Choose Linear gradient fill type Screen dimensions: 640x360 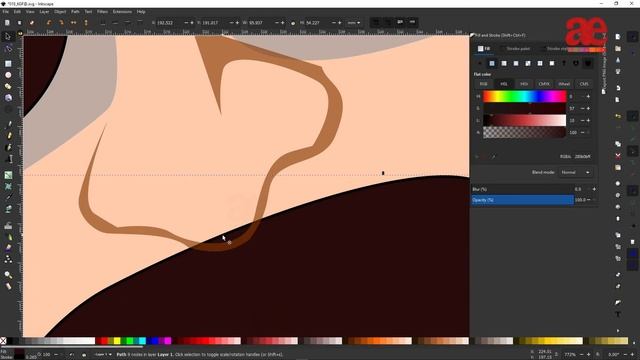pos(504,63)
